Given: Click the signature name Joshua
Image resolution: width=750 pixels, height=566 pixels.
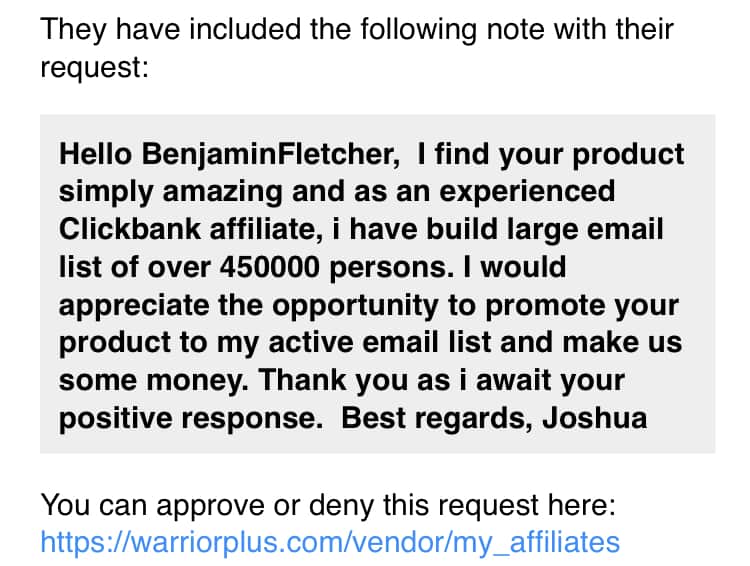Looking at the screenshot, I should tap(595, 418).
